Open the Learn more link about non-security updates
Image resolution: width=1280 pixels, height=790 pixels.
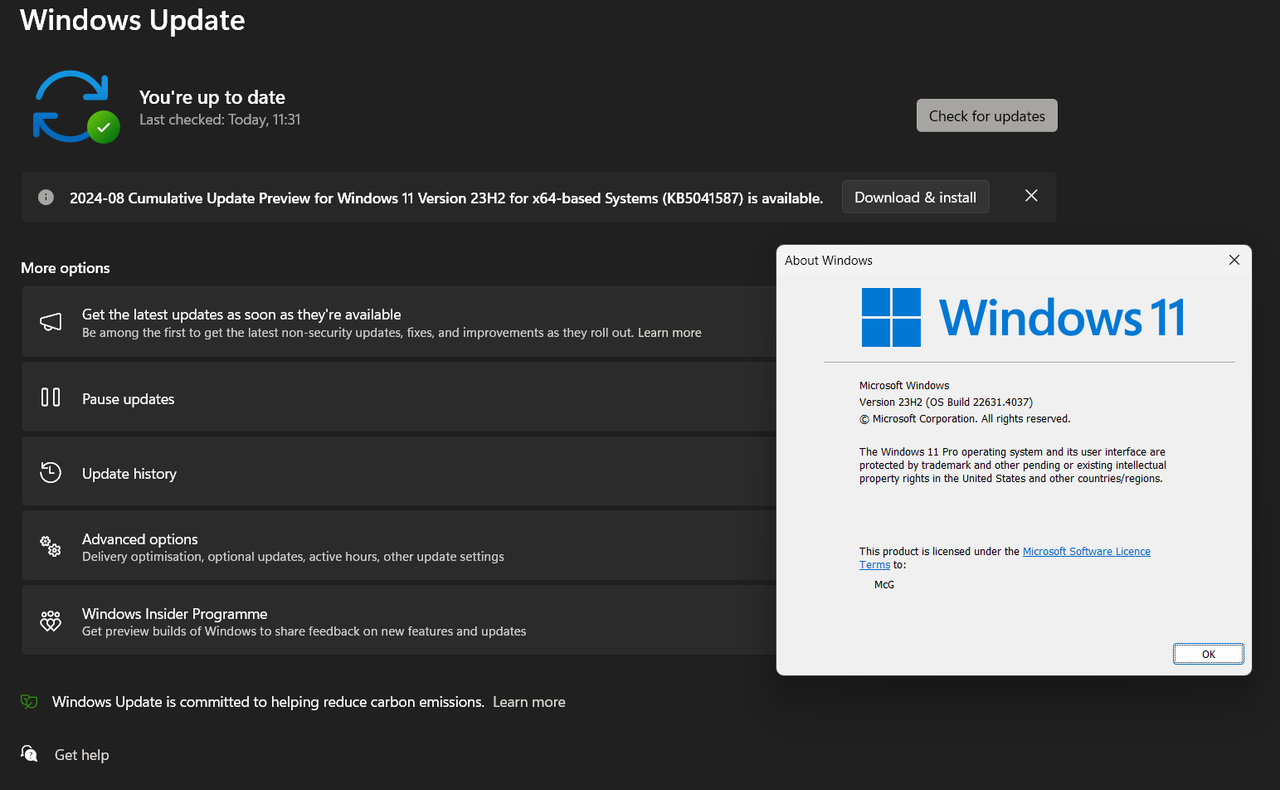[669, 332]
